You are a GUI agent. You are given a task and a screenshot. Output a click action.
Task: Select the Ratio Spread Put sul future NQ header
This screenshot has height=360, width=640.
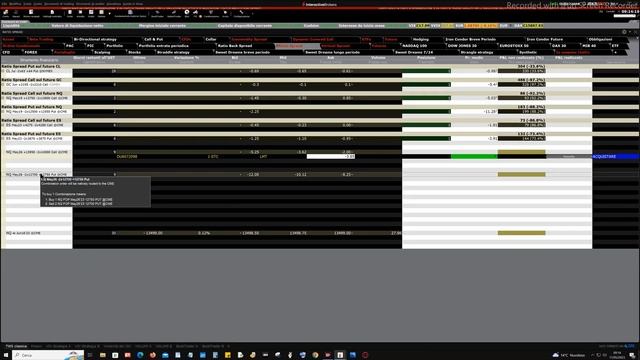(31, 107)
